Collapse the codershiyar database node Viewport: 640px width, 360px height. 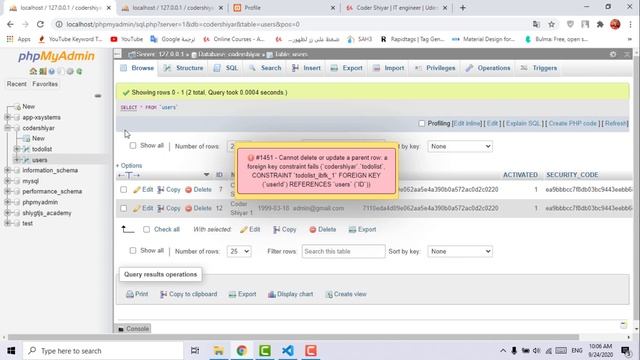[7, 128]
